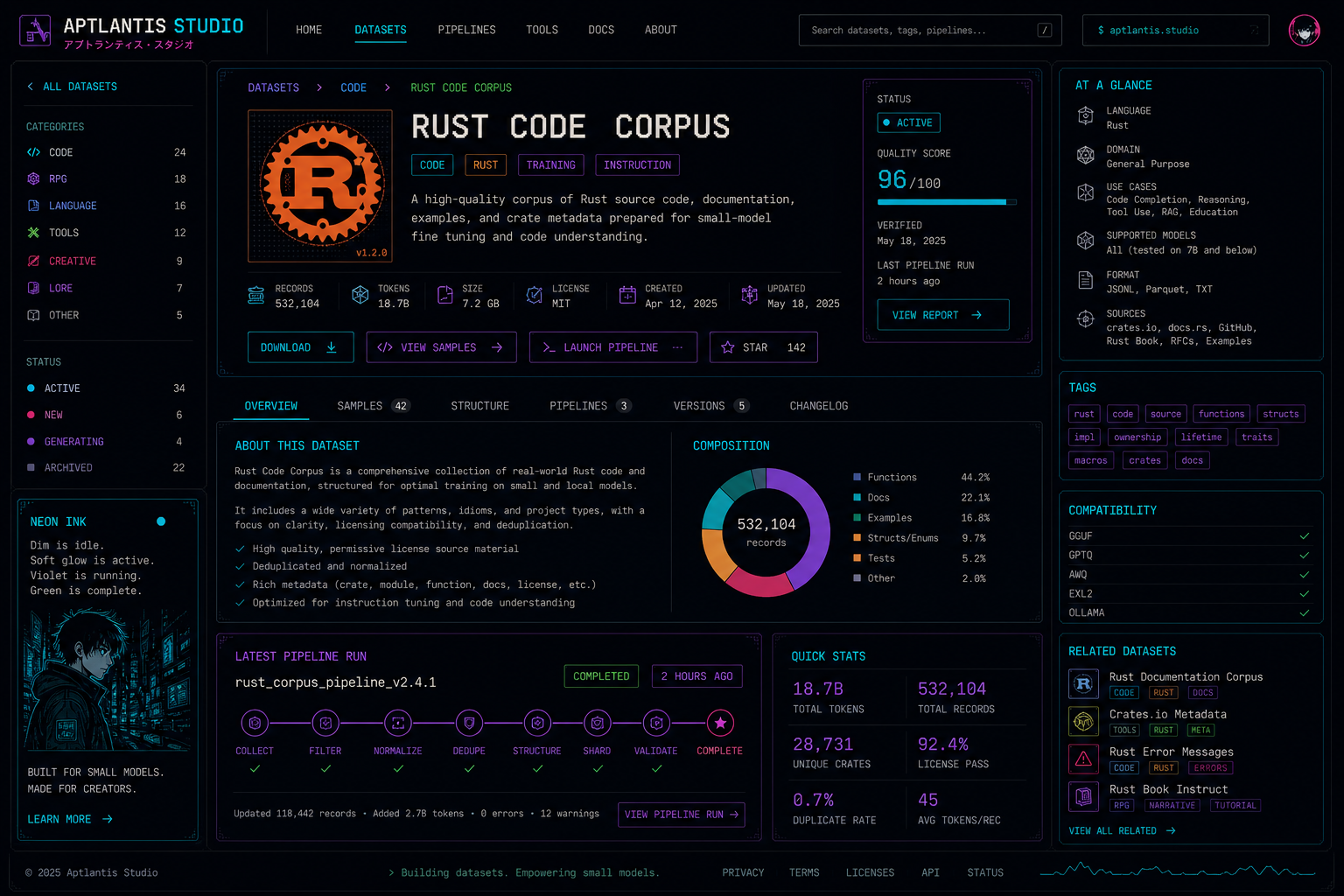
Task: Toggle GPTQ compatibility checkmark
Action: [1304, 556]
